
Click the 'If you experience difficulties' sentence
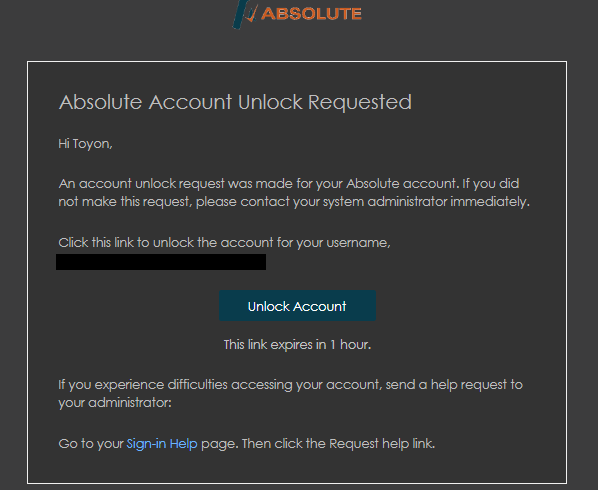pos(290,384)
